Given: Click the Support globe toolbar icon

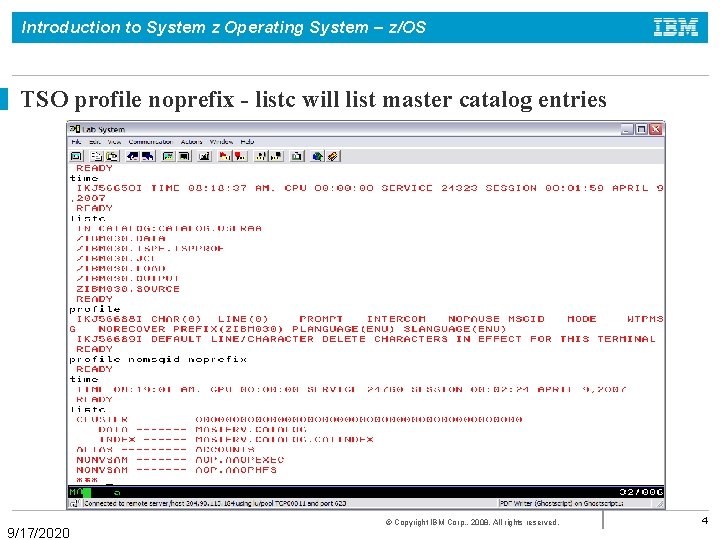Looking at the screenshot, I should (x=317, y=156).
